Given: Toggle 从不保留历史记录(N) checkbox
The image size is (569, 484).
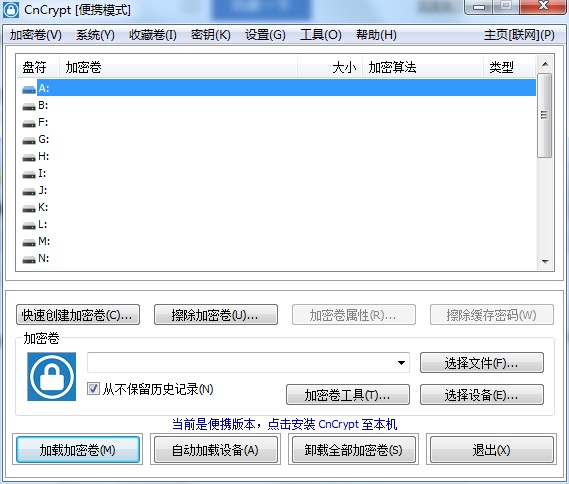Looking at the screenshot, I should (x=93, y=389).
